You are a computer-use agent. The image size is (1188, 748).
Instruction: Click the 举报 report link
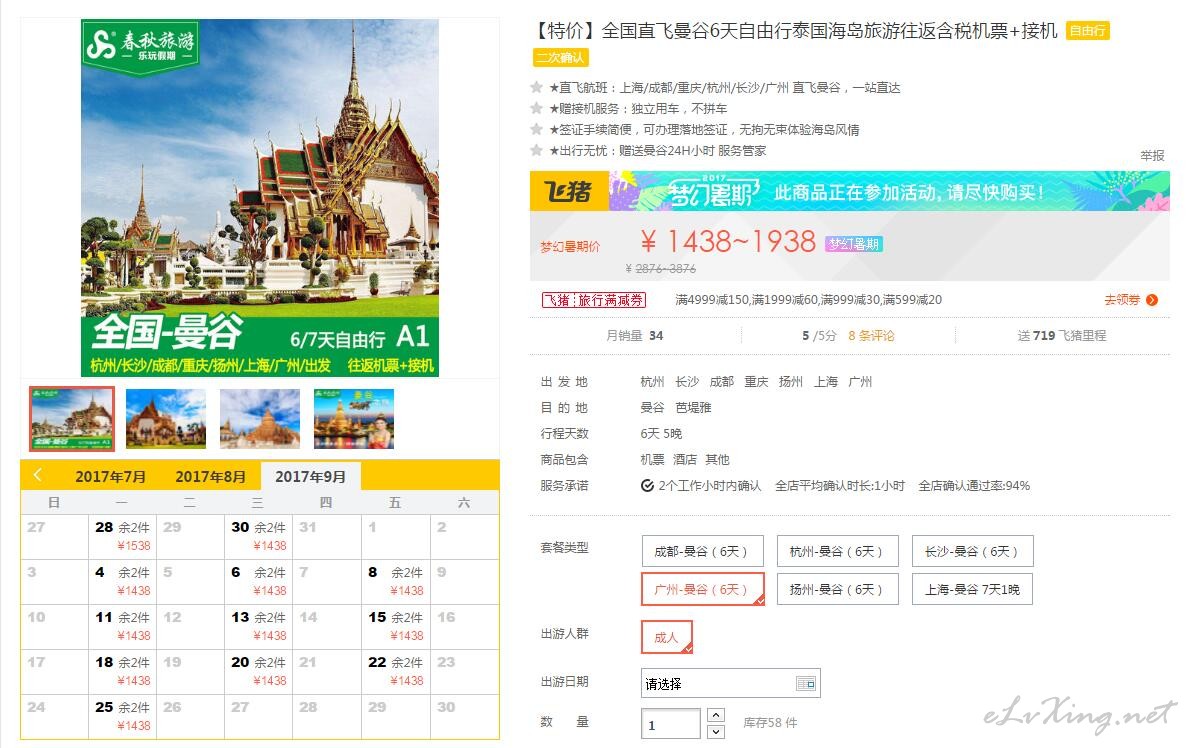1152,155
